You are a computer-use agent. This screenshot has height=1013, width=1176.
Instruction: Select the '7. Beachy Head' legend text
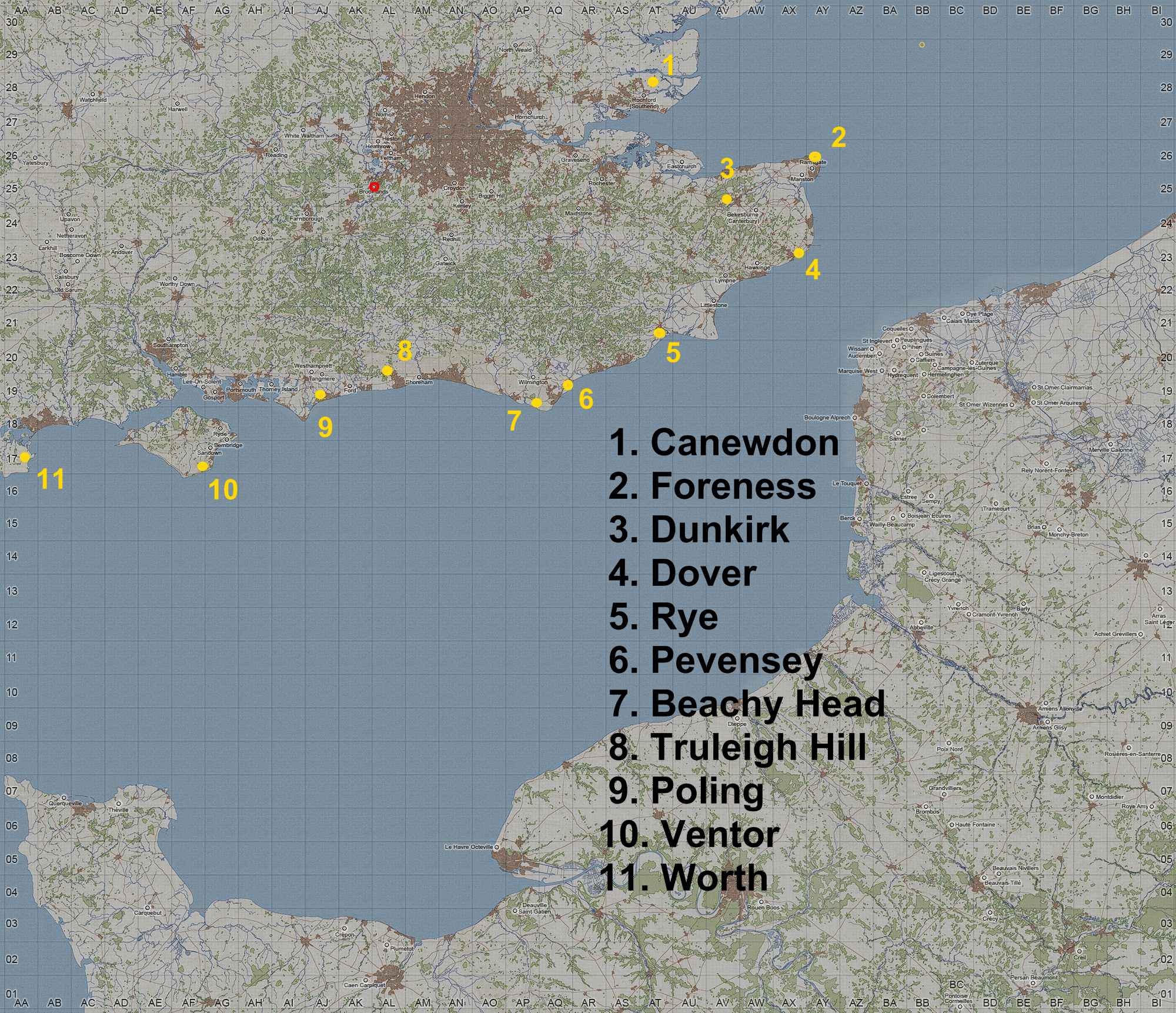click(x=747, y=703)
